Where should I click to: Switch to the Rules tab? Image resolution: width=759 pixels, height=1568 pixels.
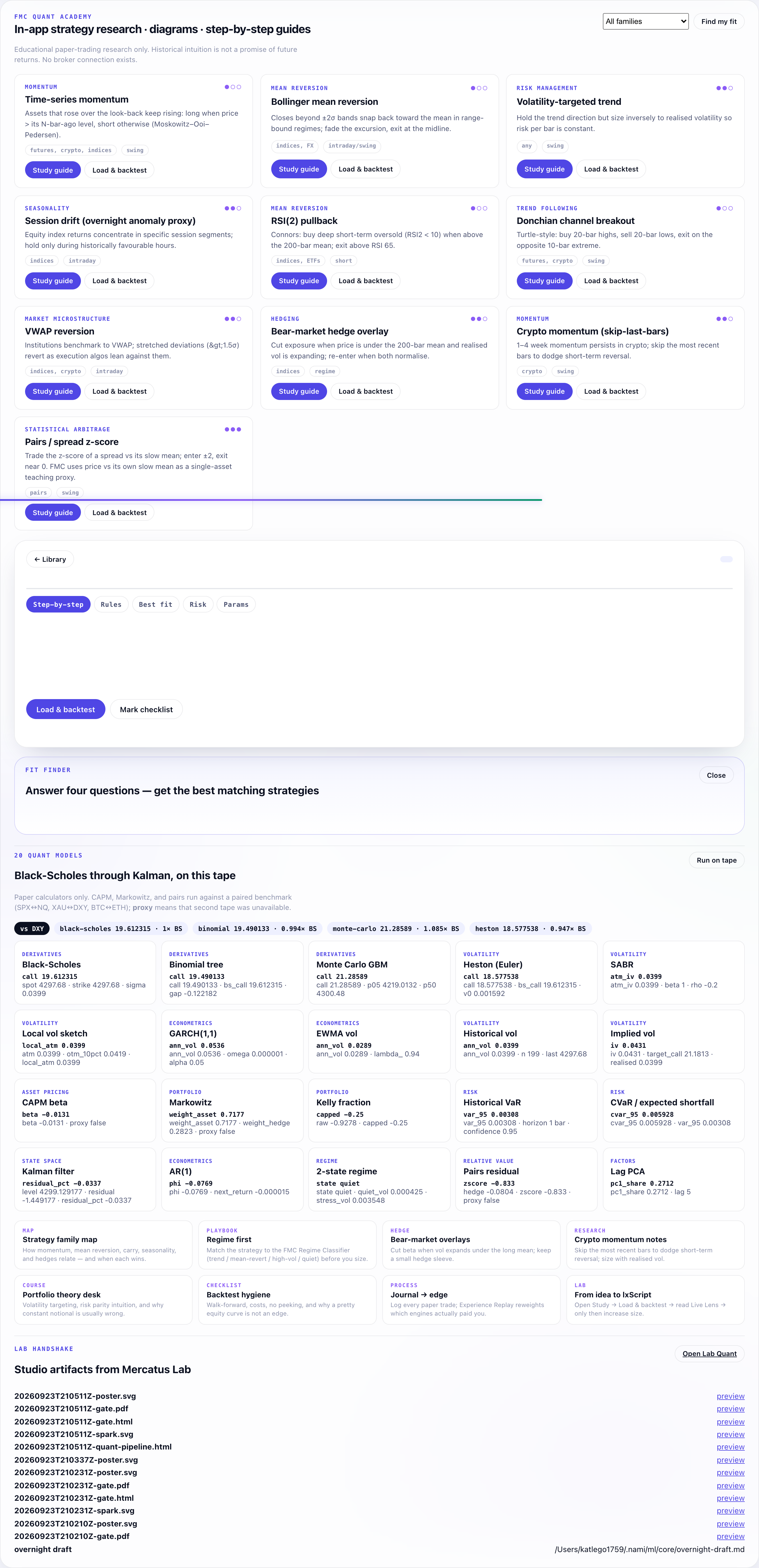tap(111, 605)
